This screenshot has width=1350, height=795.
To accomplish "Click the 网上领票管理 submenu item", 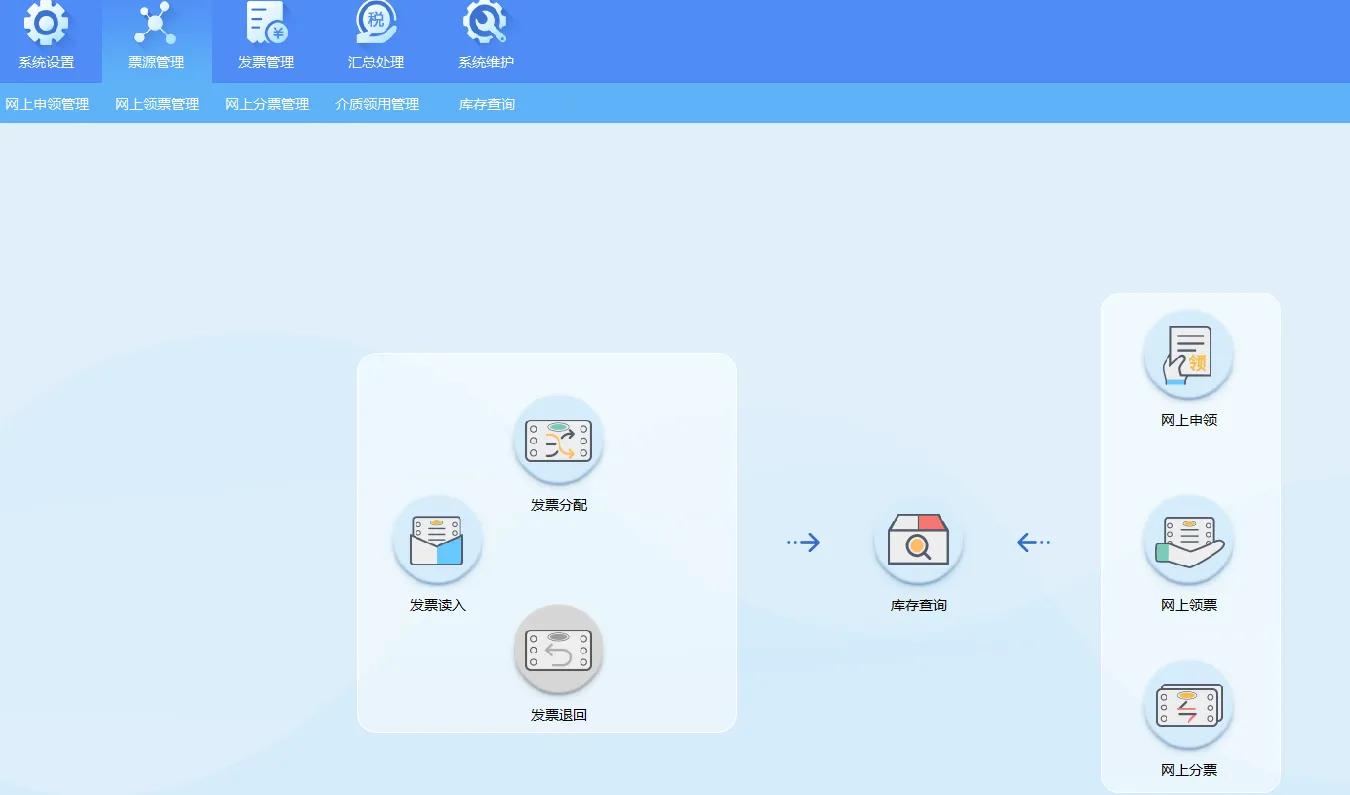I will 157,104.
